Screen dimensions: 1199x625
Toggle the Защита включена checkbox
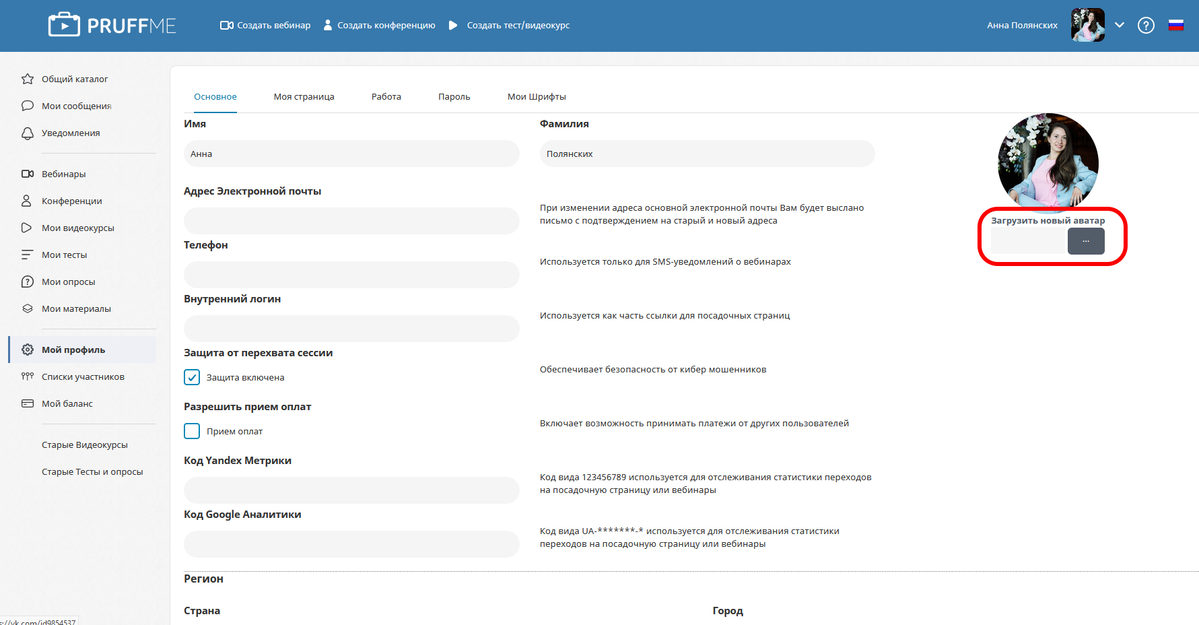tap(192, 377)
